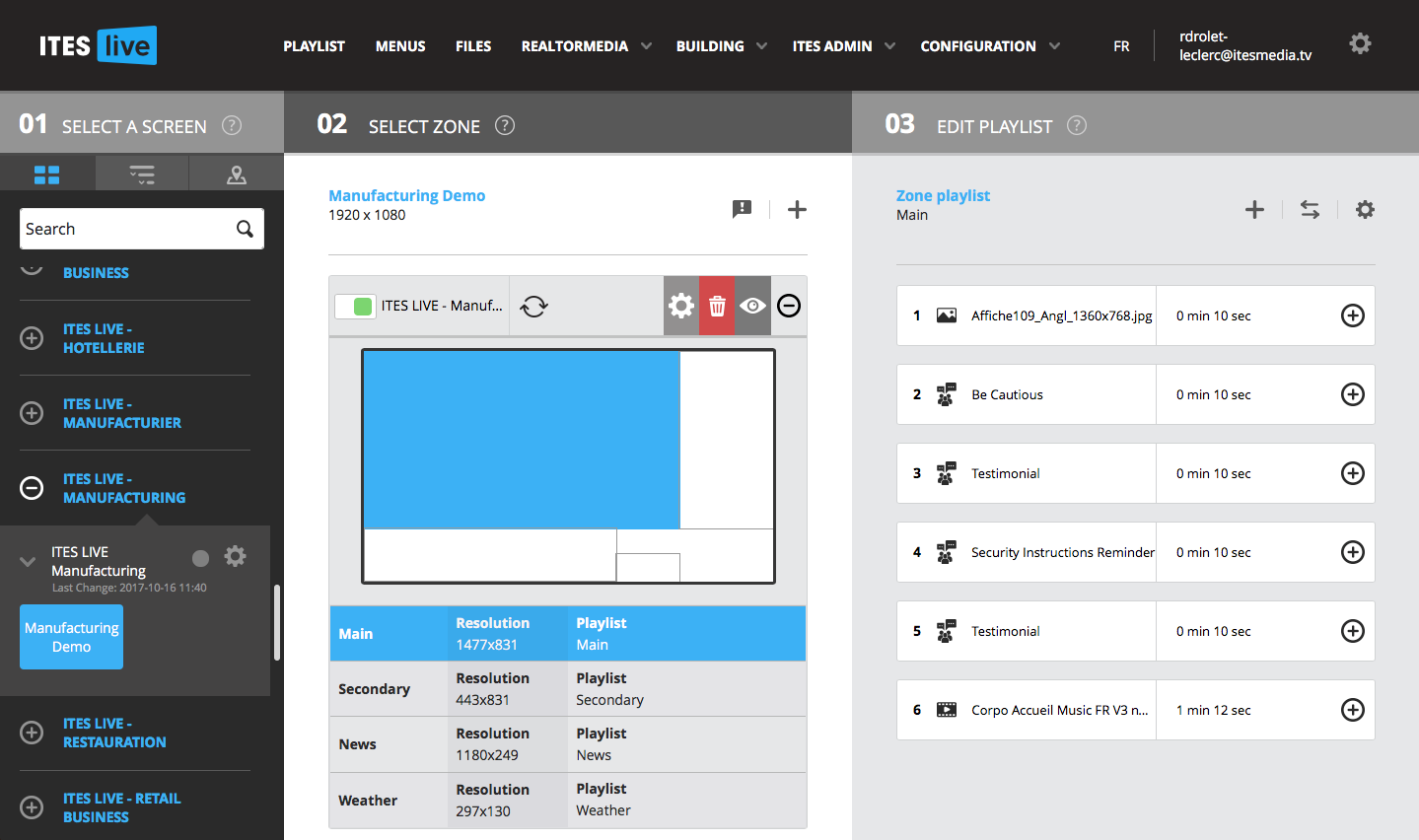Collapse the layout with the minus circle
This screenshot has height=840, width=1419.
click(789, 306)
